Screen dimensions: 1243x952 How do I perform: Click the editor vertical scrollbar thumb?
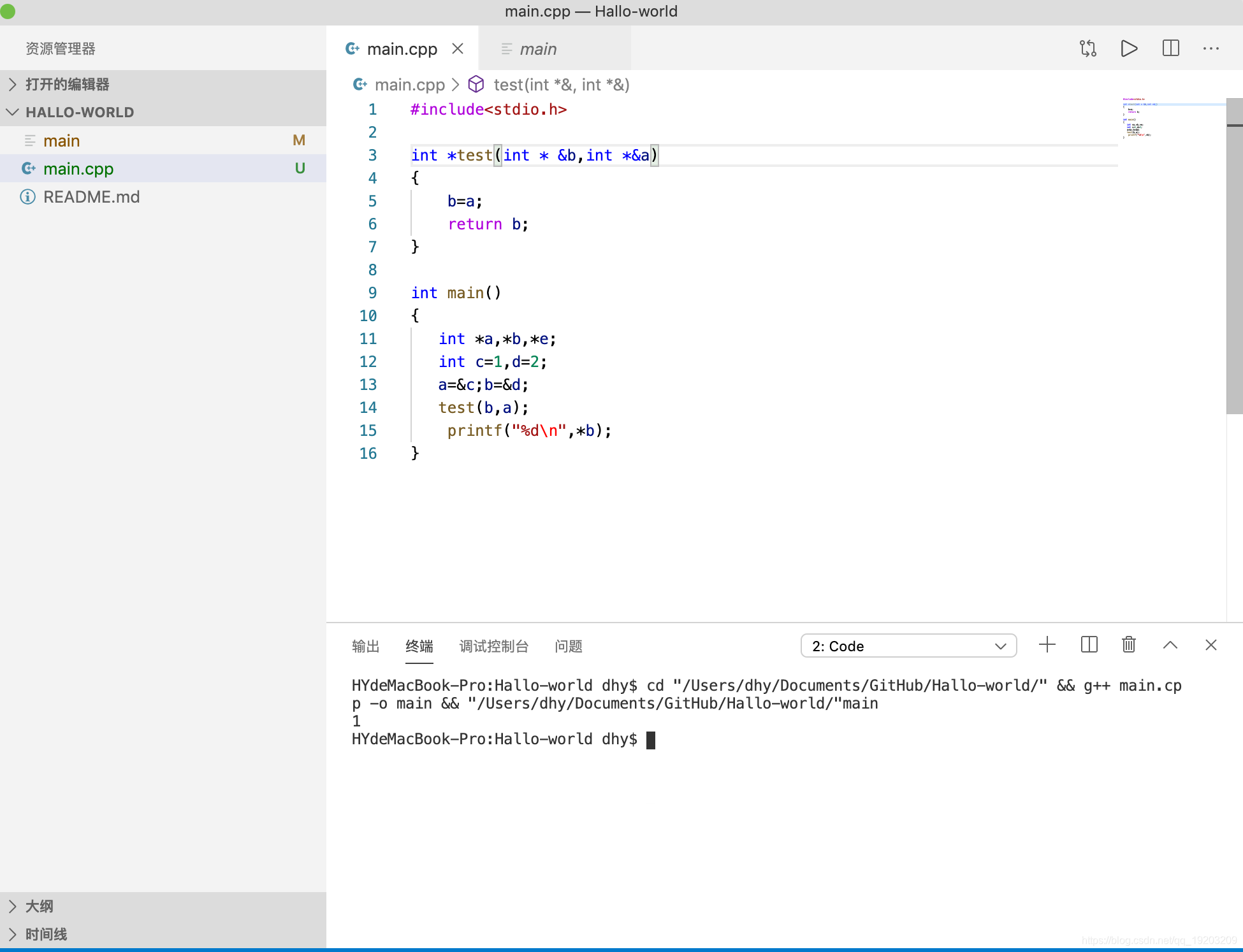point(1235,256)
